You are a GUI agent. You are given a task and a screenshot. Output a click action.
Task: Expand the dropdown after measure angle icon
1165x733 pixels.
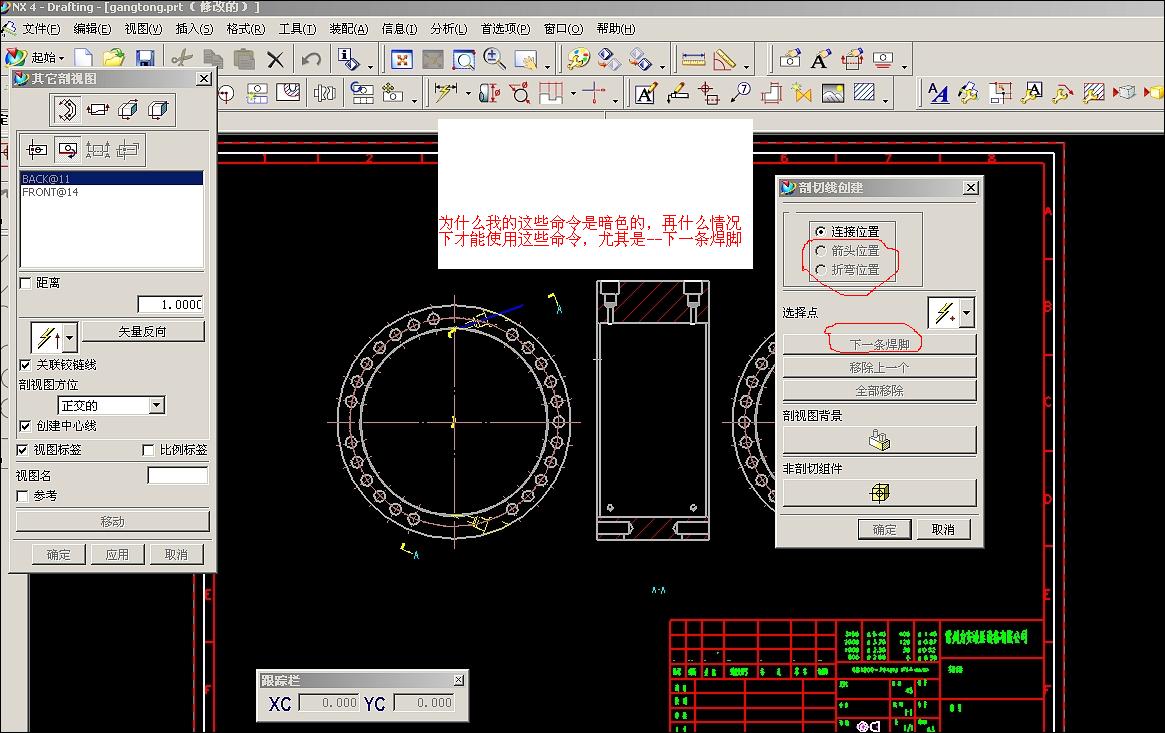[x=747, y=67]
